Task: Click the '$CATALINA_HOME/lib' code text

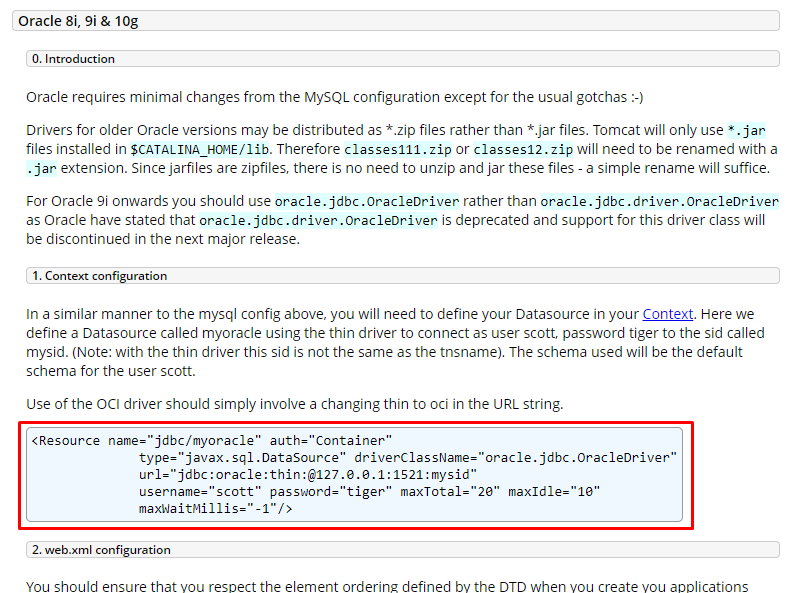Action: [x=200, y=150]
